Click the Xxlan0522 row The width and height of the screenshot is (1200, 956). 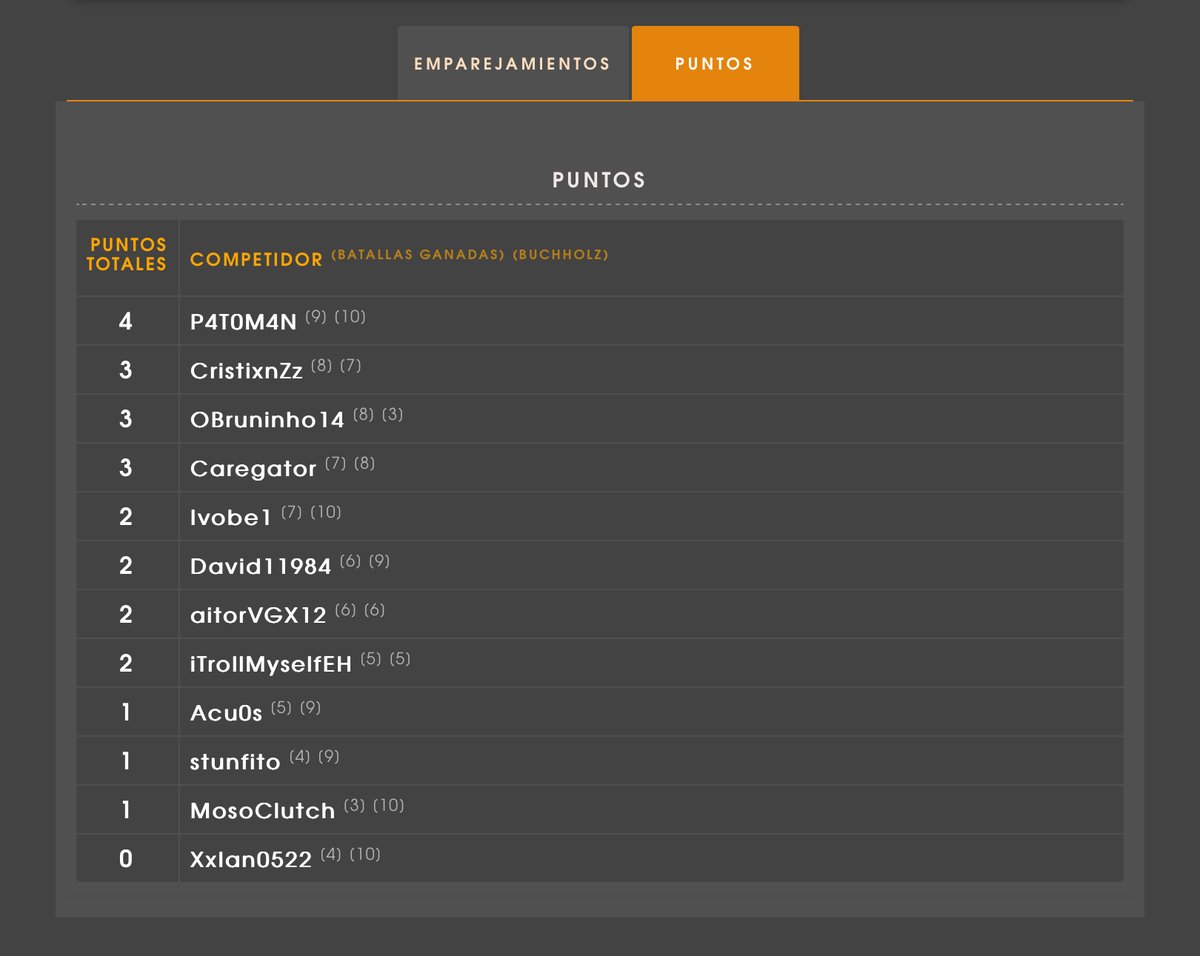click(x=249, y=858)
